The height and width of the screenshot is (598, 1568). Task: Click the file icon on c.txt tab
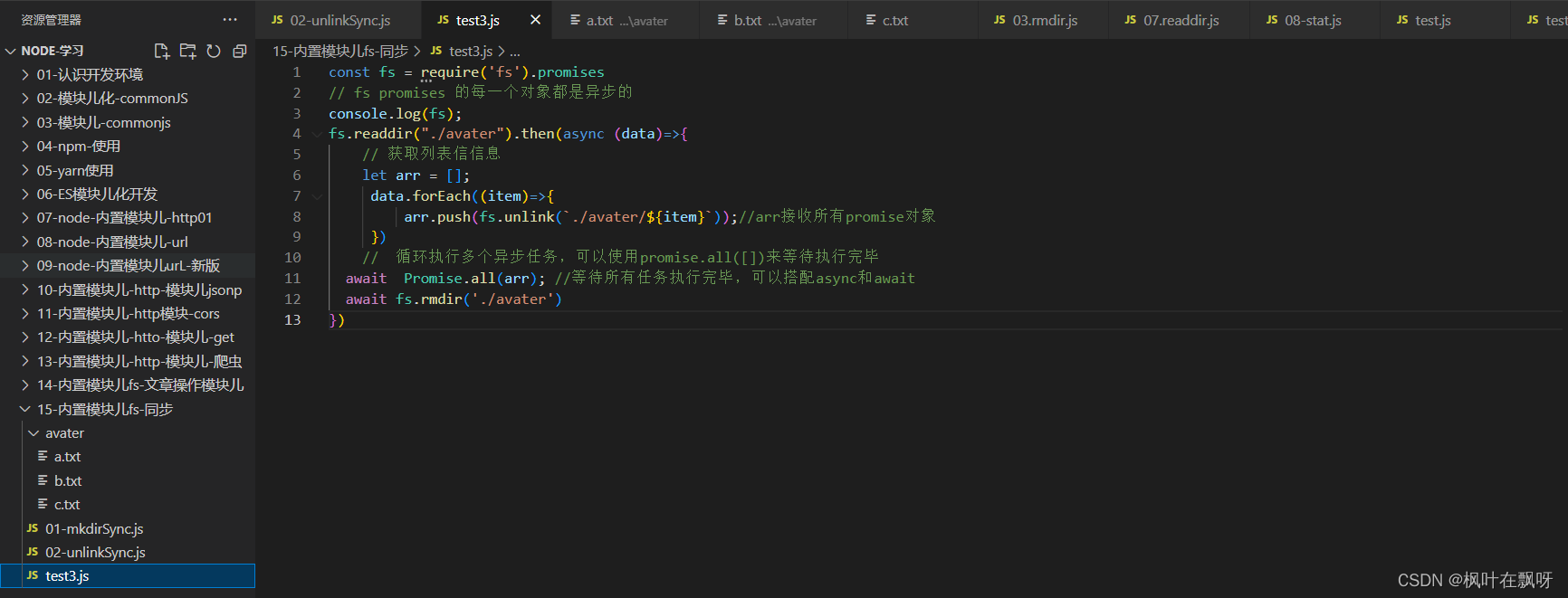click(x=871, y=19)
